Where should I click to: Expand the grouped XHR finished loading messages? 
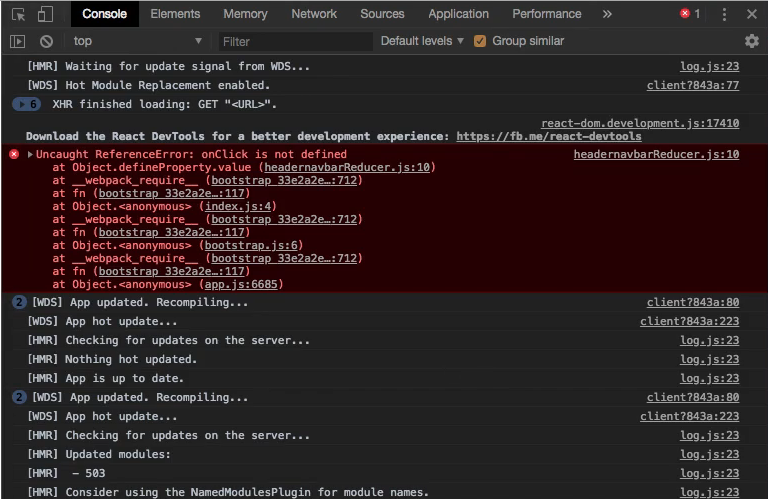point(26,104)
